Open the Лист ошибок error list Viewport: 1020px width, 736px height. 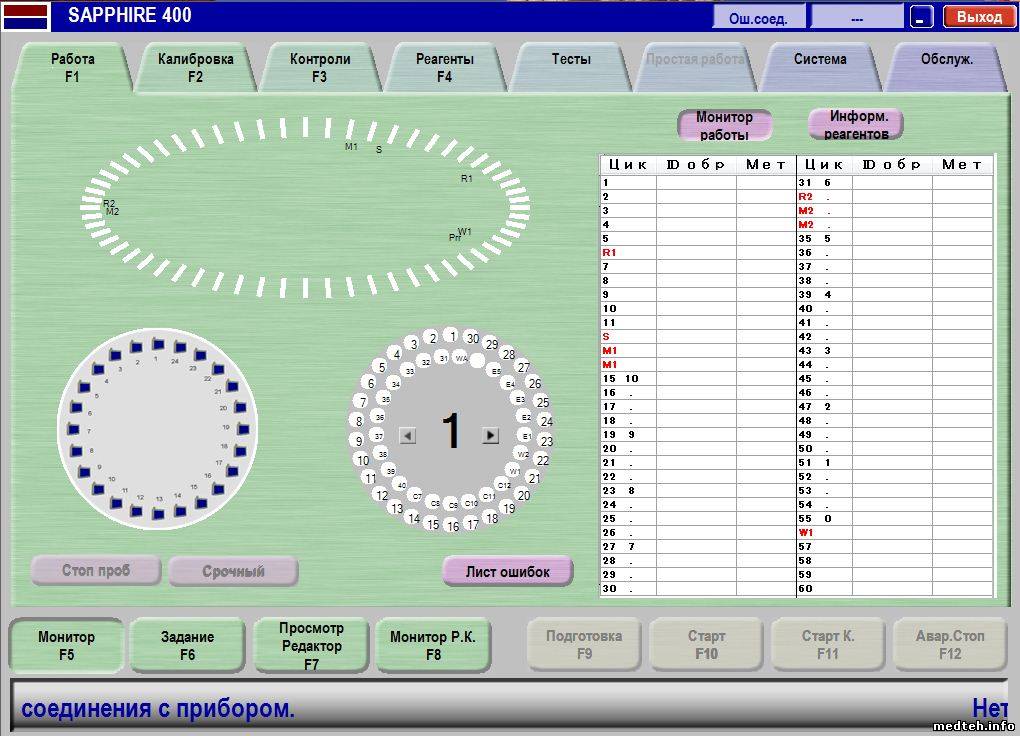point(507,572)
